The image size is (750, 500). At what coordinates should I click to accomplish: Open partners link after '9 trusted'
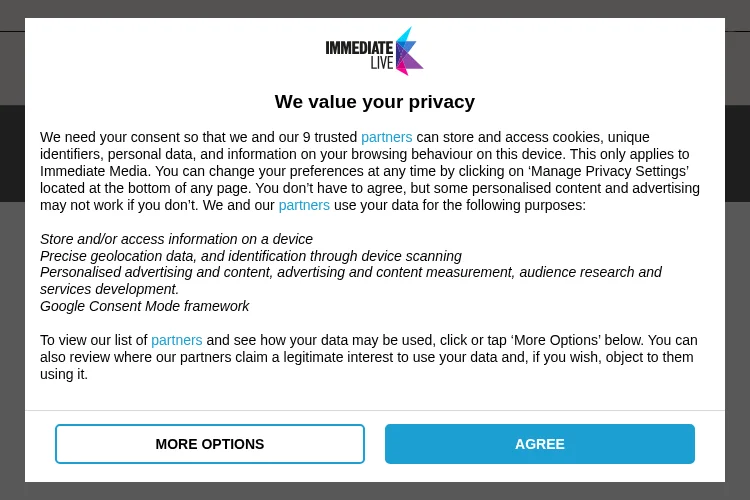point(386,137)
